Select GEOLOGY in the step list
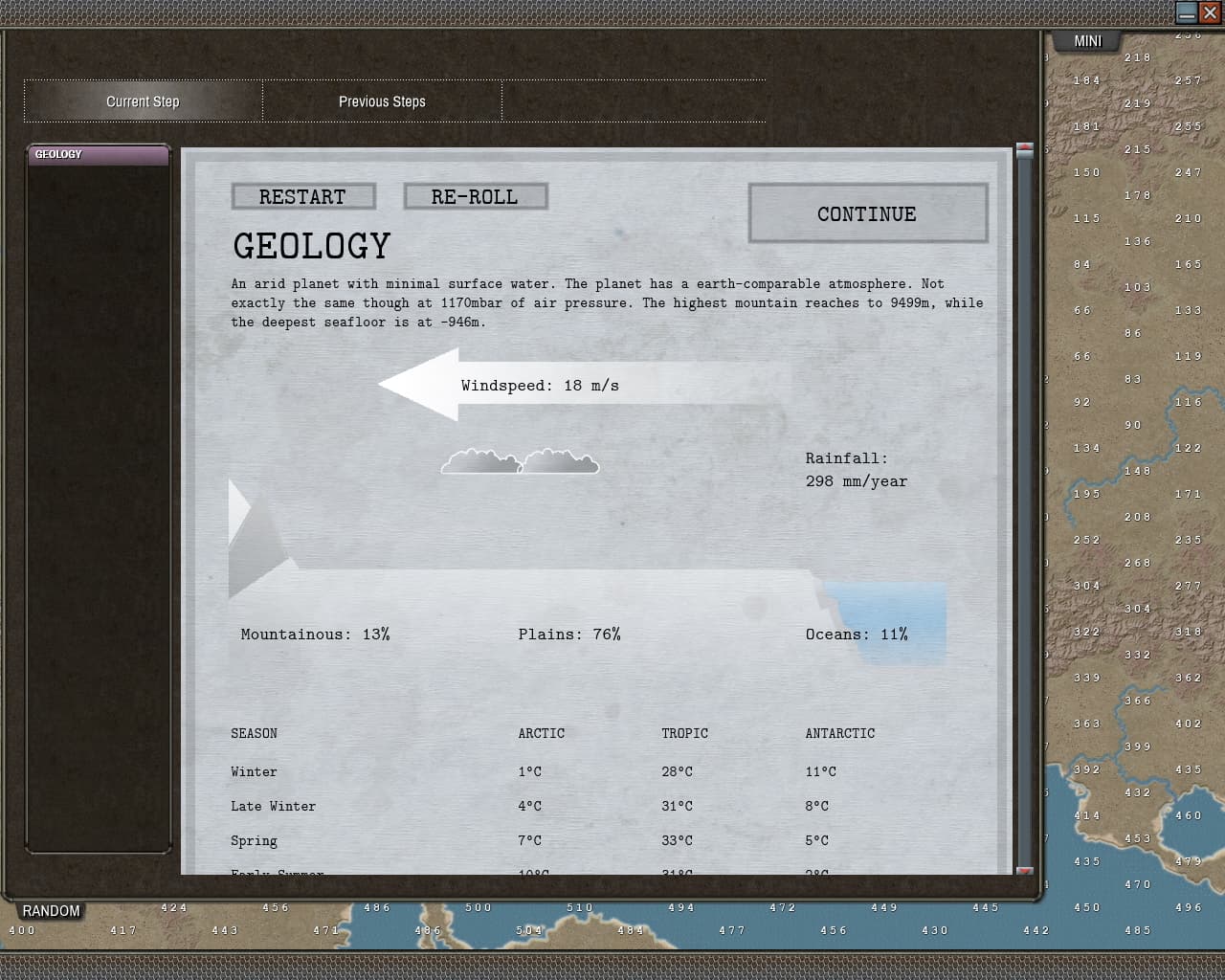Viewport: 1225px width, 980px height. tap(99, 154)
